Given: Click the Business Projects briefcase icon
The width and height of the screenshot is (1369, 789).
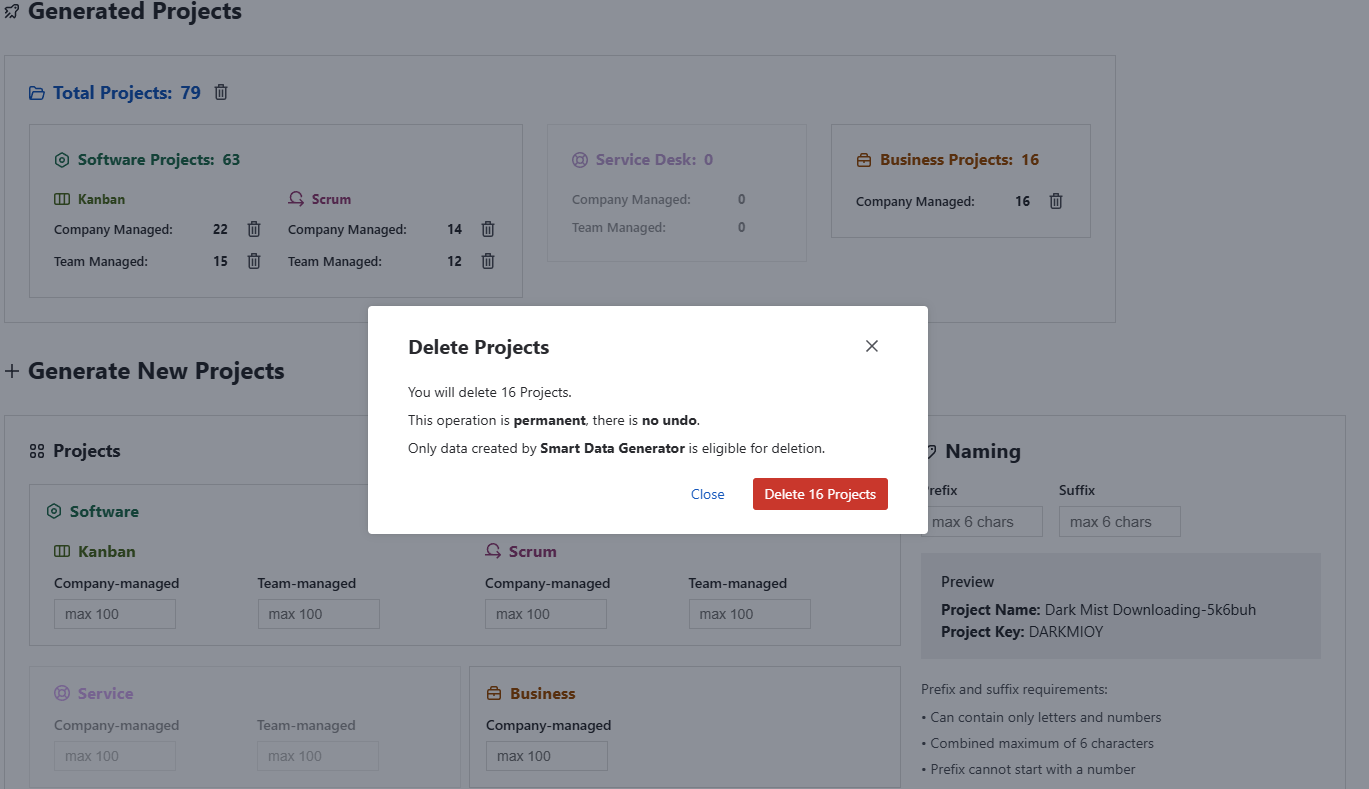Looking at the screenshot, I should click(864, 160).
